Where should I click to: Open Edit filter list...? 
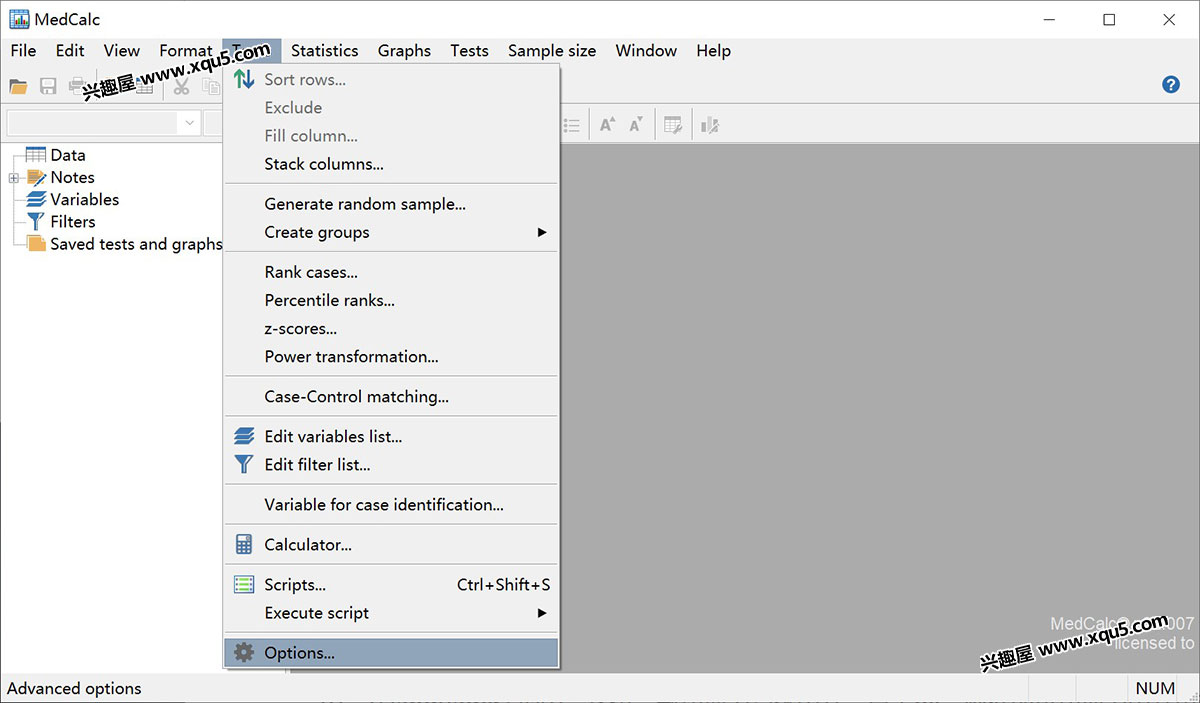pyautogui.click(x=391, y=465)
